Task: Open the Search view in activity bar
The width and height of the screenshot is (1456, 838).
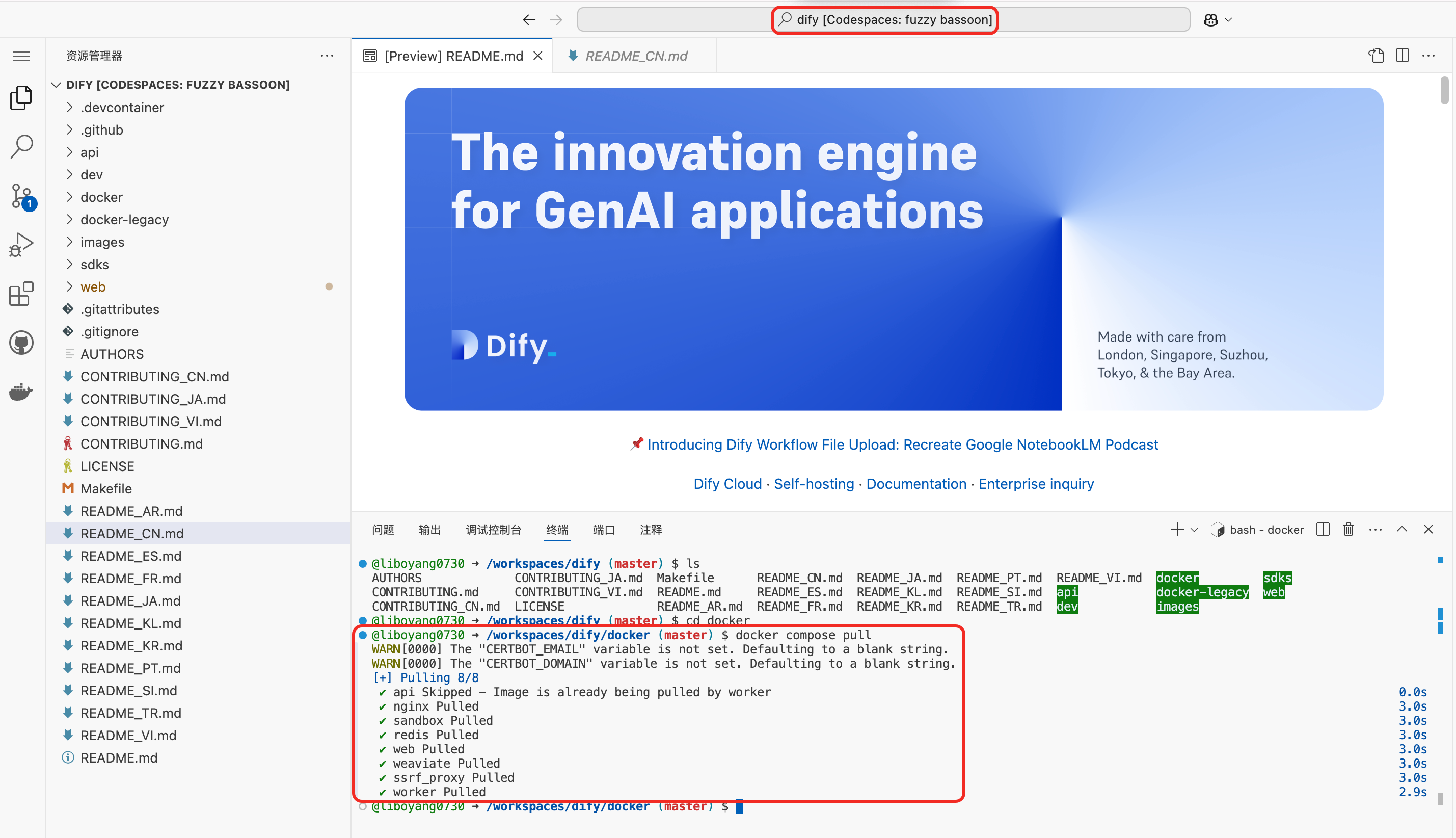Action: (22, 146)
